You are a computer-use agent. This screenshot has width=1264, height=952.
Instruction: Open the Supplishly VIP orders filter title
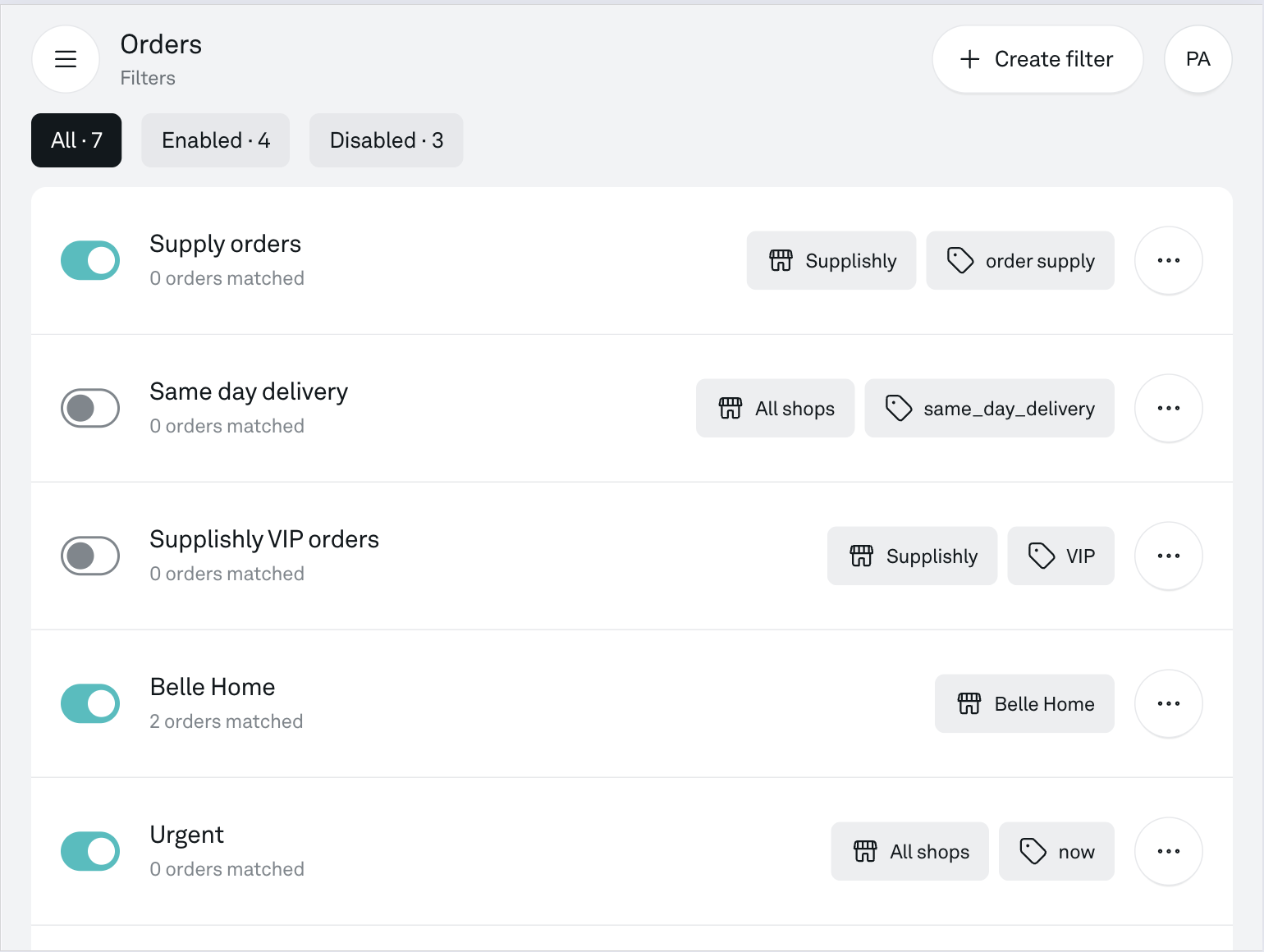point(264,539)
